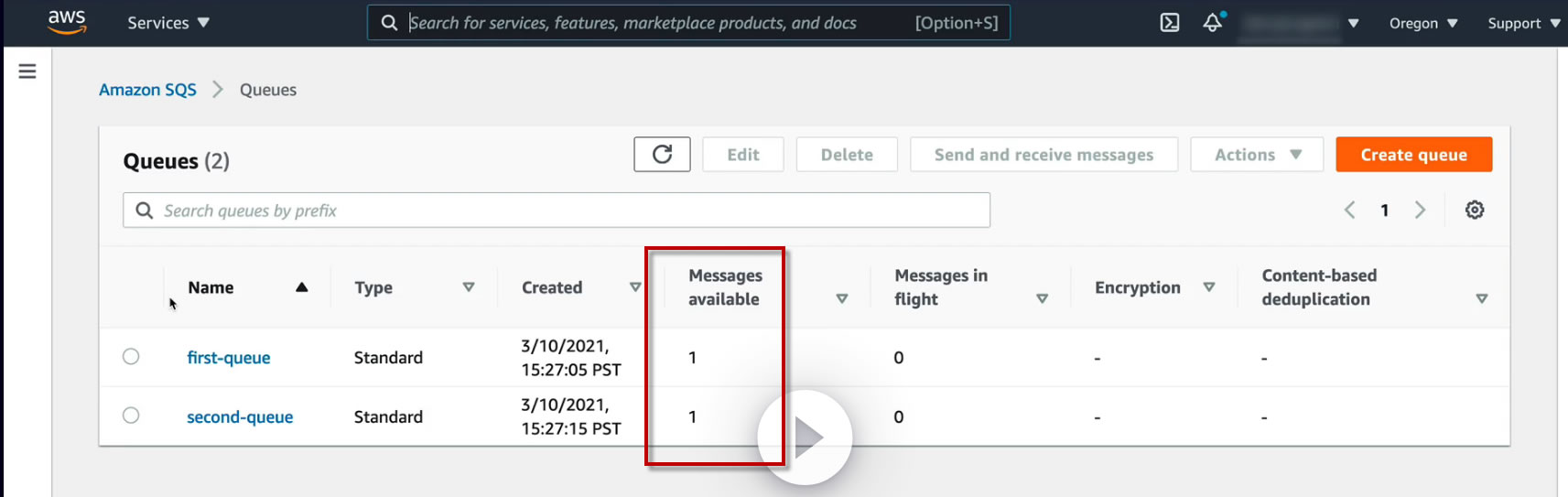Select the second-queue radio button
Screen dimensions: 1568x497
(x=131, y=416)
